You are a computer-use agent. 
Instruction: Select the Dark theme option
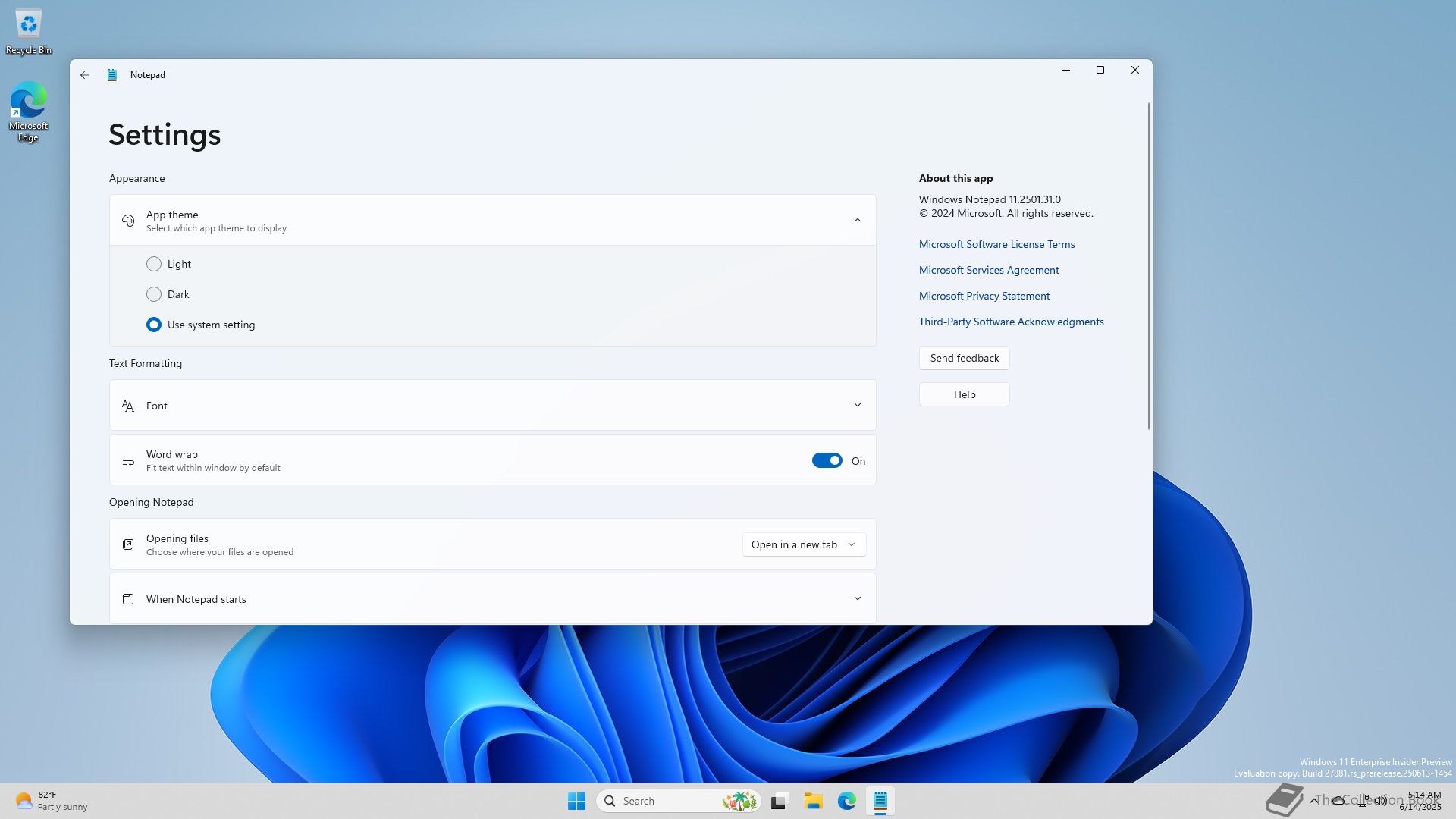154,294
